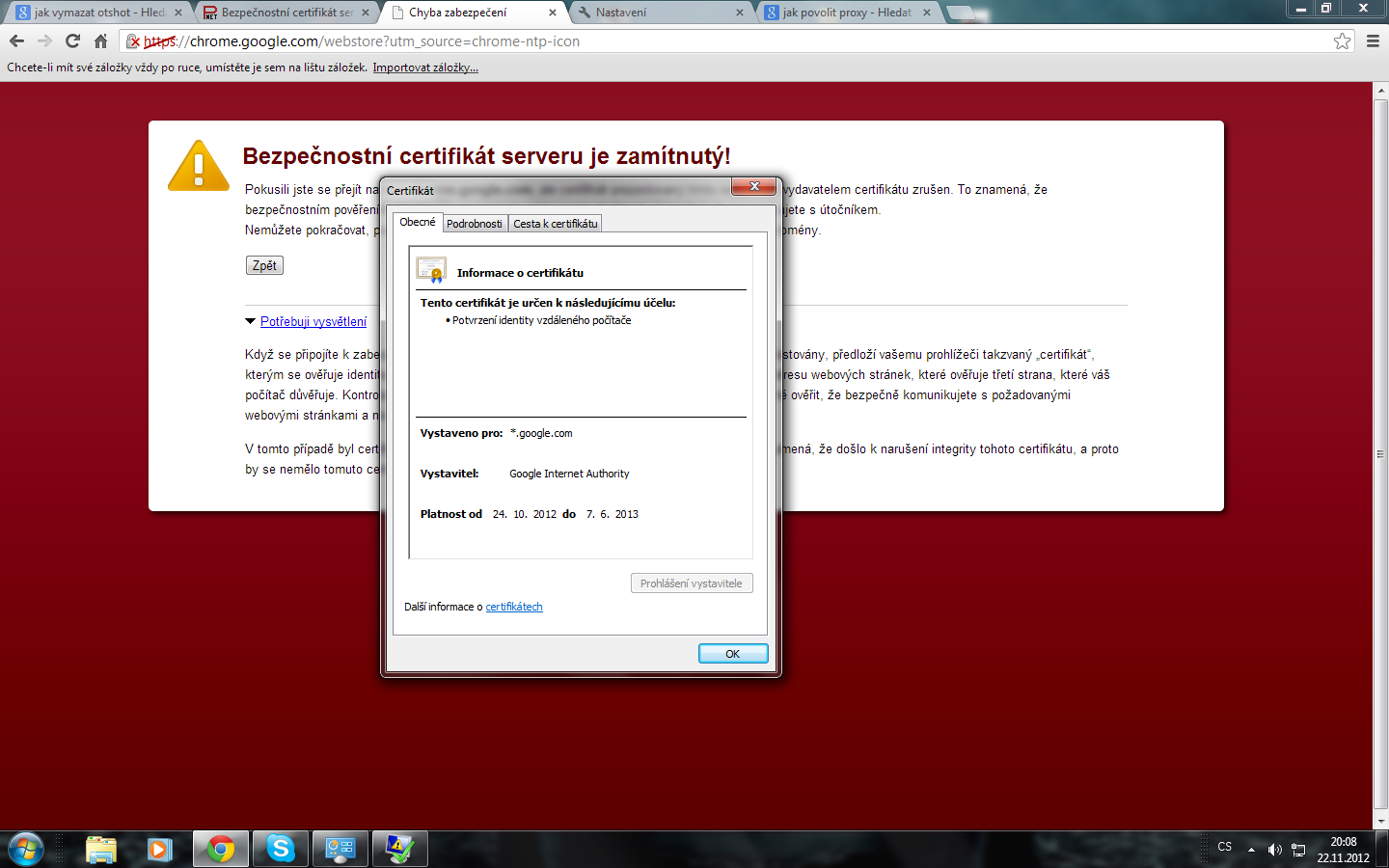Image resolution: width=1389 pixels, height=868 pixels.
Task: Click the validity end date '7. 6. 2013'
Action: pos(613,514)
